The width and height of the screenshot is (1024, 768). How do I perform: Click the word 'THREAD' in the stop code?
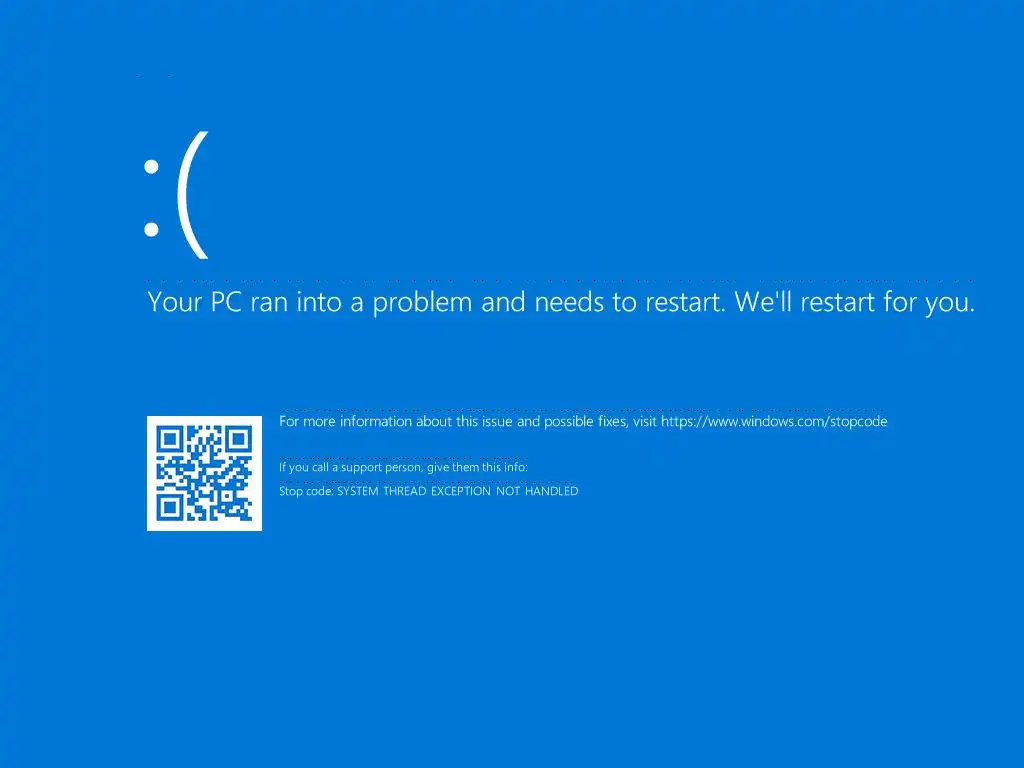pyautogui.click(x=404, y=491)
